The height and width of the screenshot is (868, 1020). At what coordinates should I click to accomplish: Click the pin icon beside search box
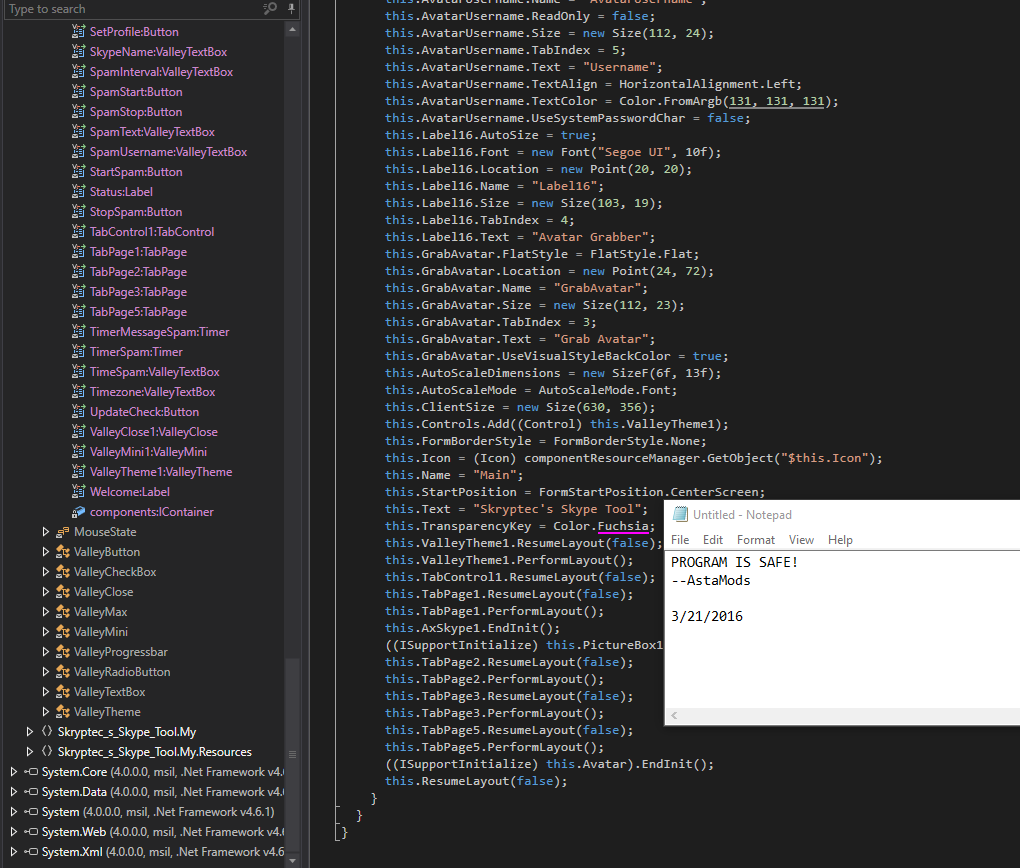click(291, 8)
